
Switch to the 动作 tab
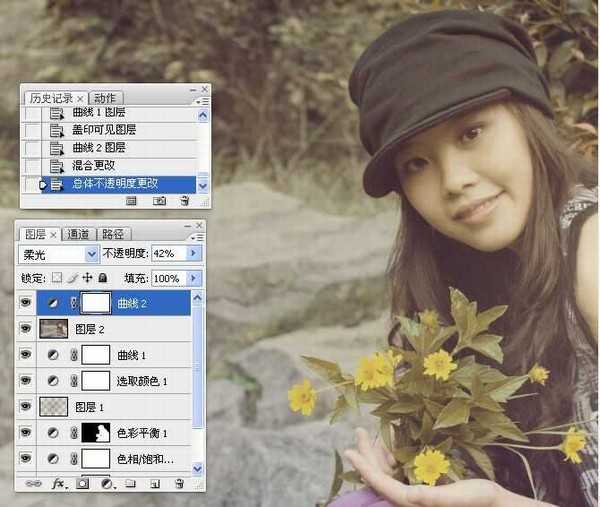coord(105,98)
